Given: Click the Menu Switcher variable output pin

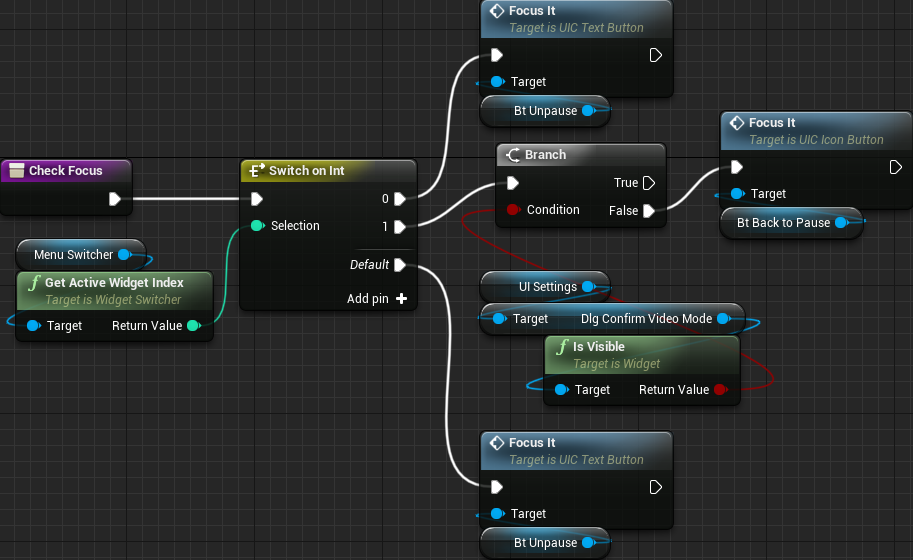Looking at the screenshot, I should click(125, 254).
